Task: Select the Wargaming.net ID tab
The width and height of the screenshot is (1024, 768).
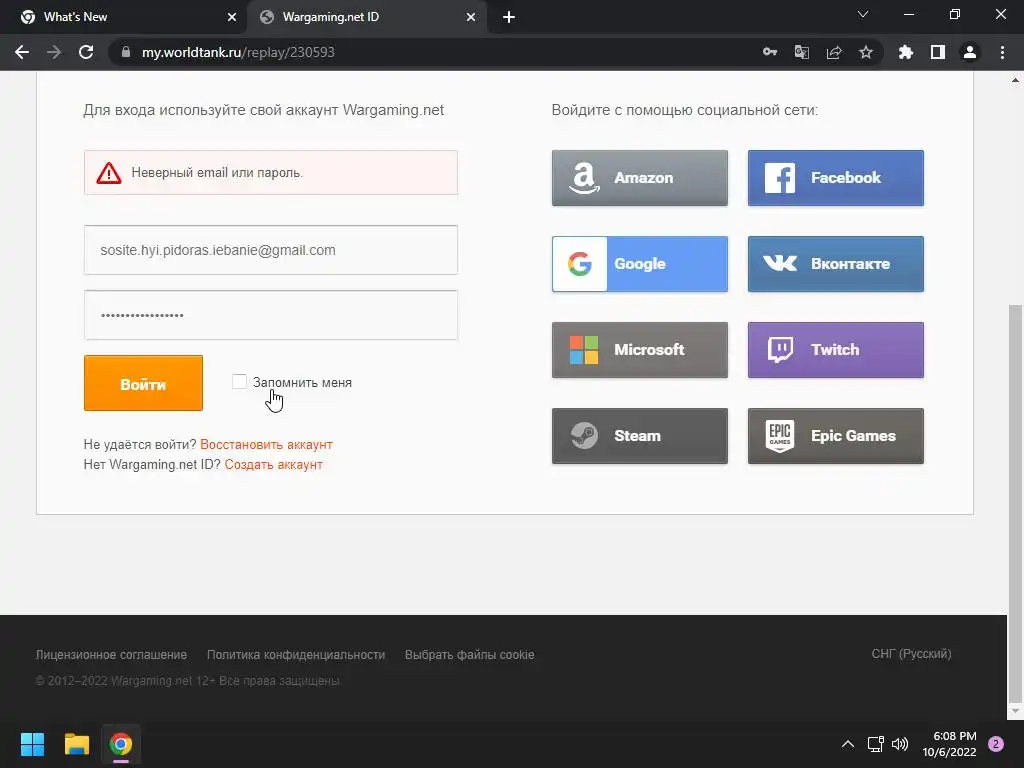Action: 366,17
